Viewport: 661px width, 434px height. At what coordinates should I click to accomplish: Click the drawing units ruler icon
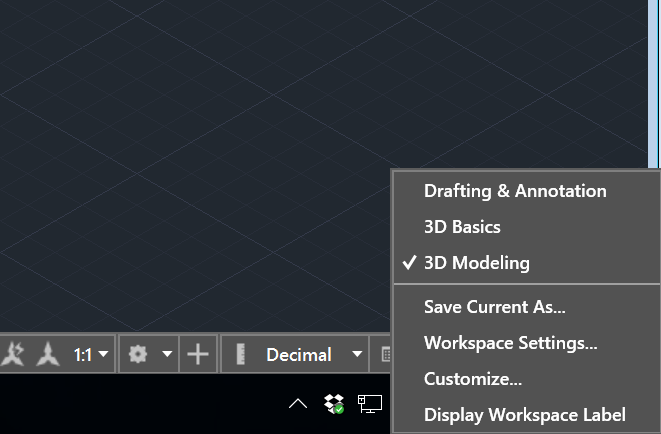click(x=240, y=354)
